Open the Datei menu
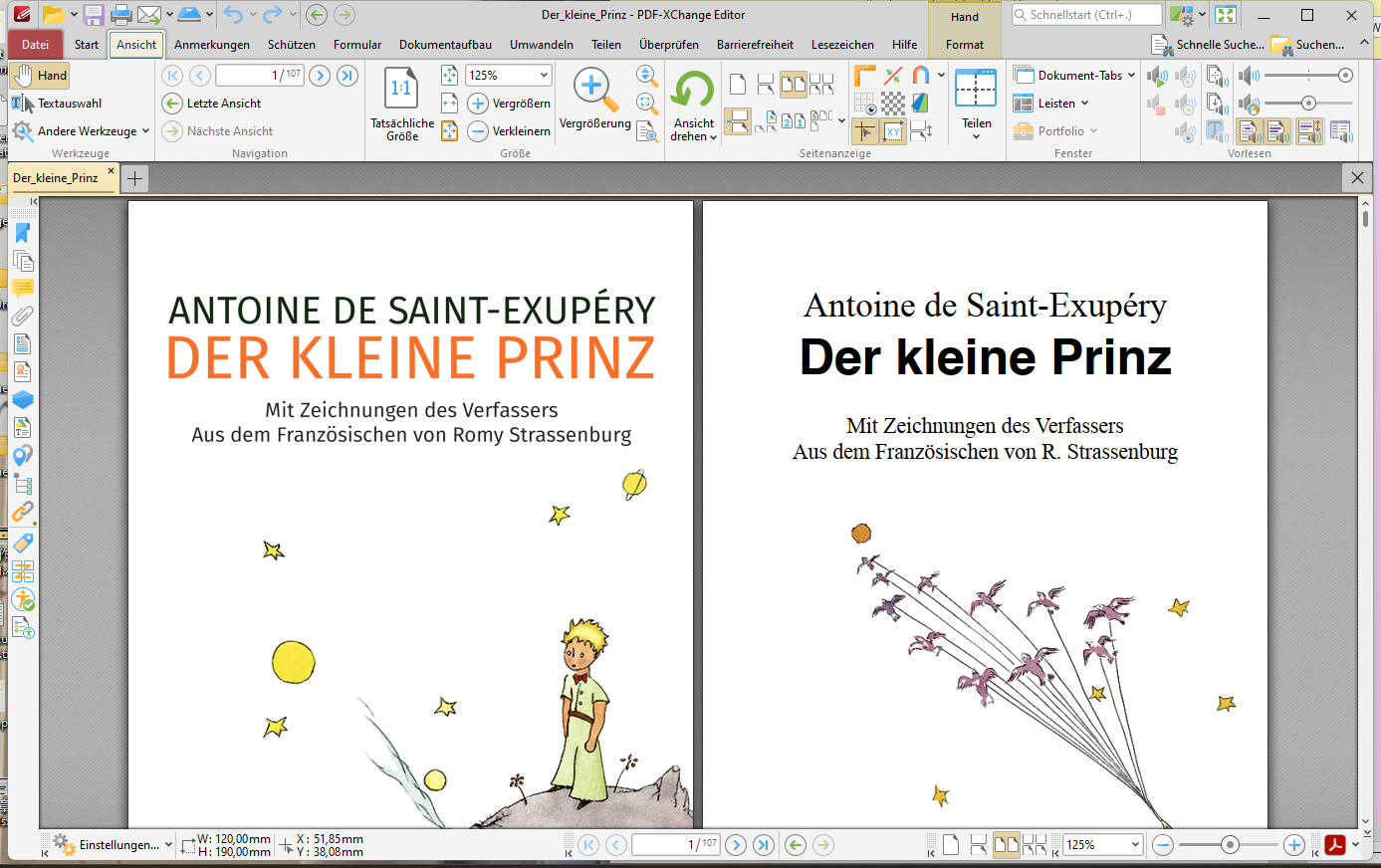Image resolution: width=1381 pixels, height=868 pixels. 35,44
